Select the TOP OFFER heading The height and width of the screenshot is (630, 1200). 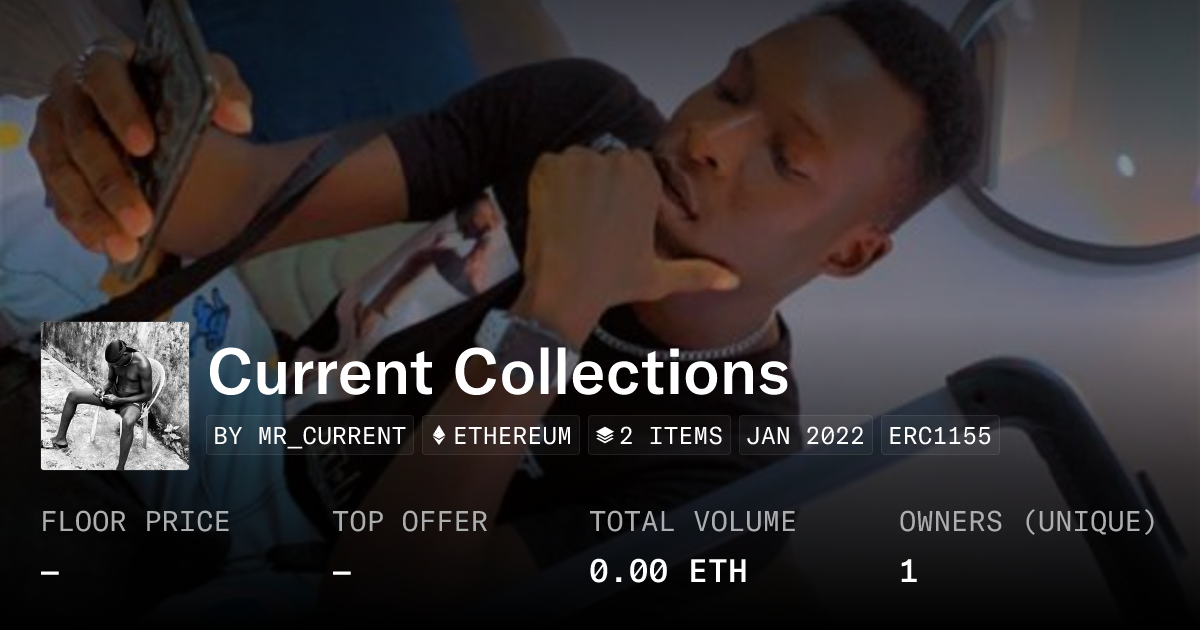(410, 522)
